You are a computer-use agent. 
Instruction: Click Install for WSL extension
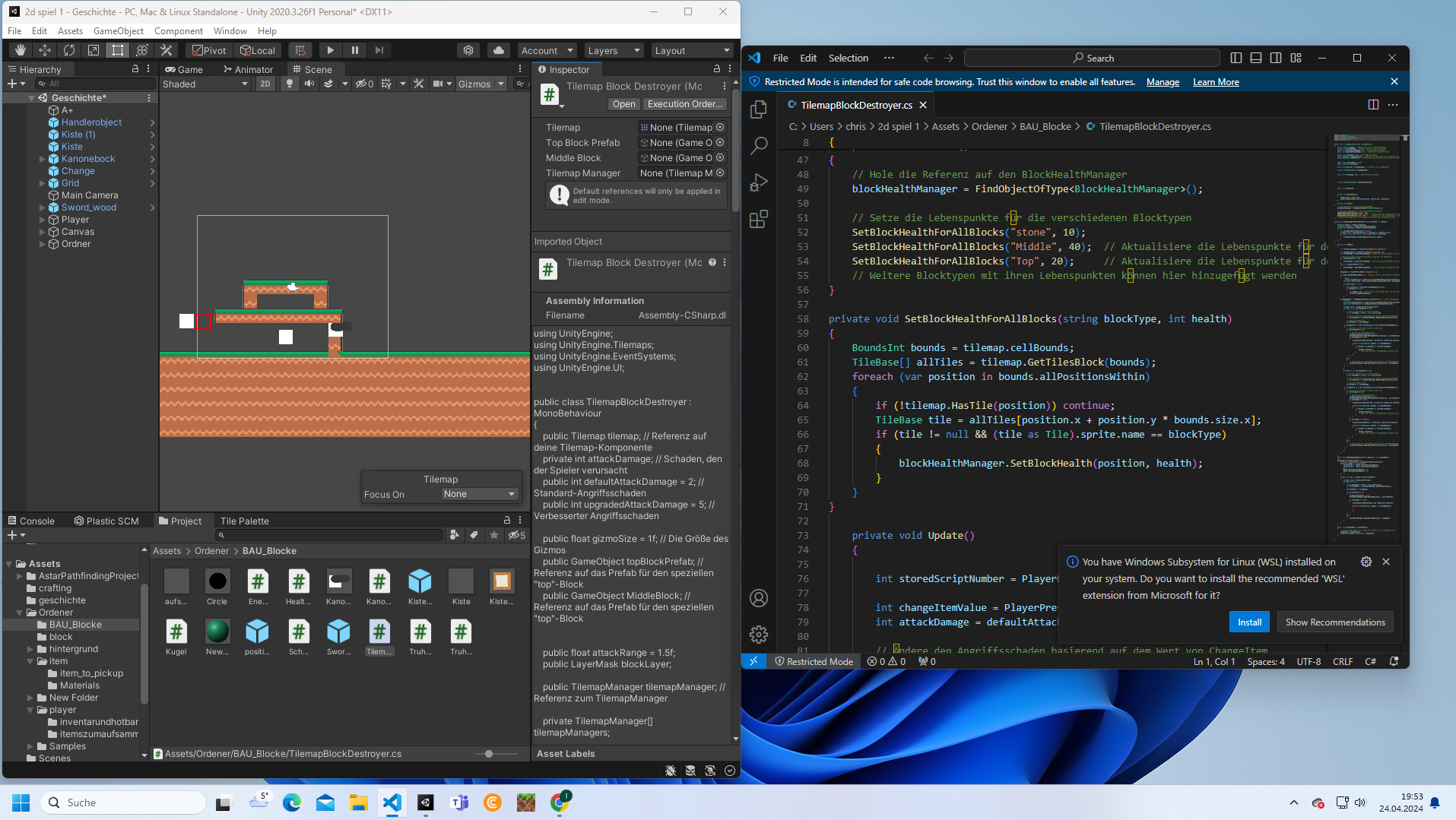pyautogui.click(x=1248, y=622)
